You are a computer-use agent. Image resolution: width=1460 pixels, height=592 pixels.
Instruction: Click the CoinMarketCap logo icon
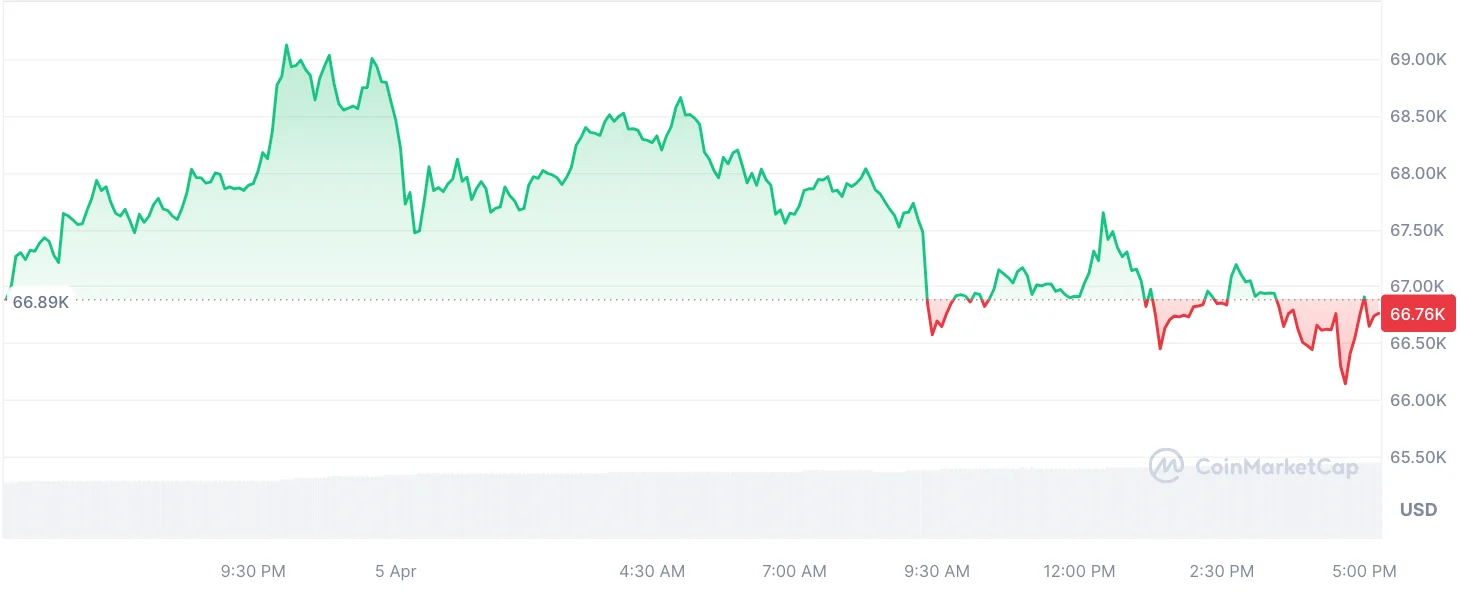[1166, 466]
